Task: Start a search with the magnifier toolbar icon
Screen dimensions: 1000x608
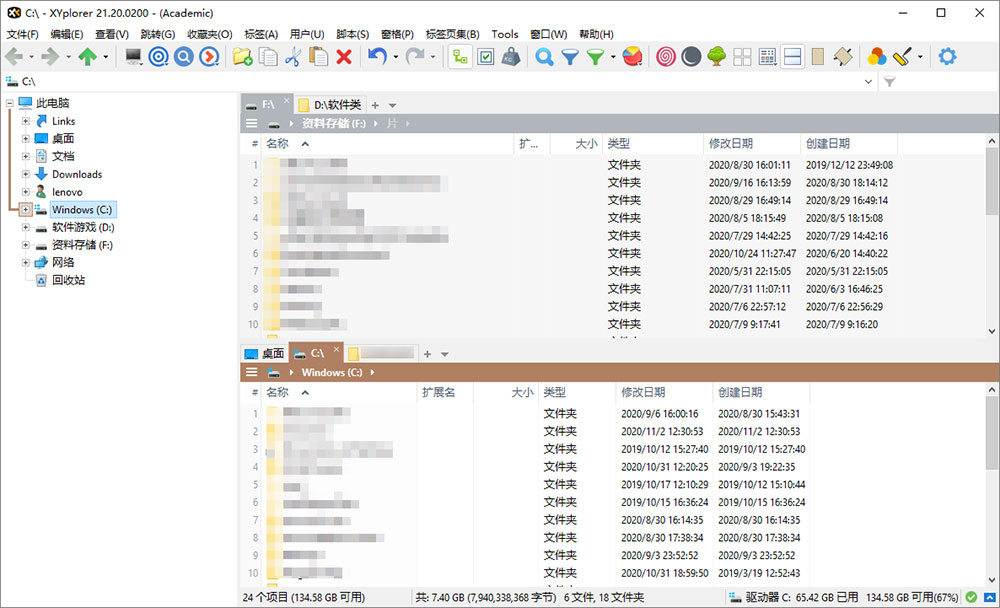Action: pyautogui.click(x=543, y=57)
